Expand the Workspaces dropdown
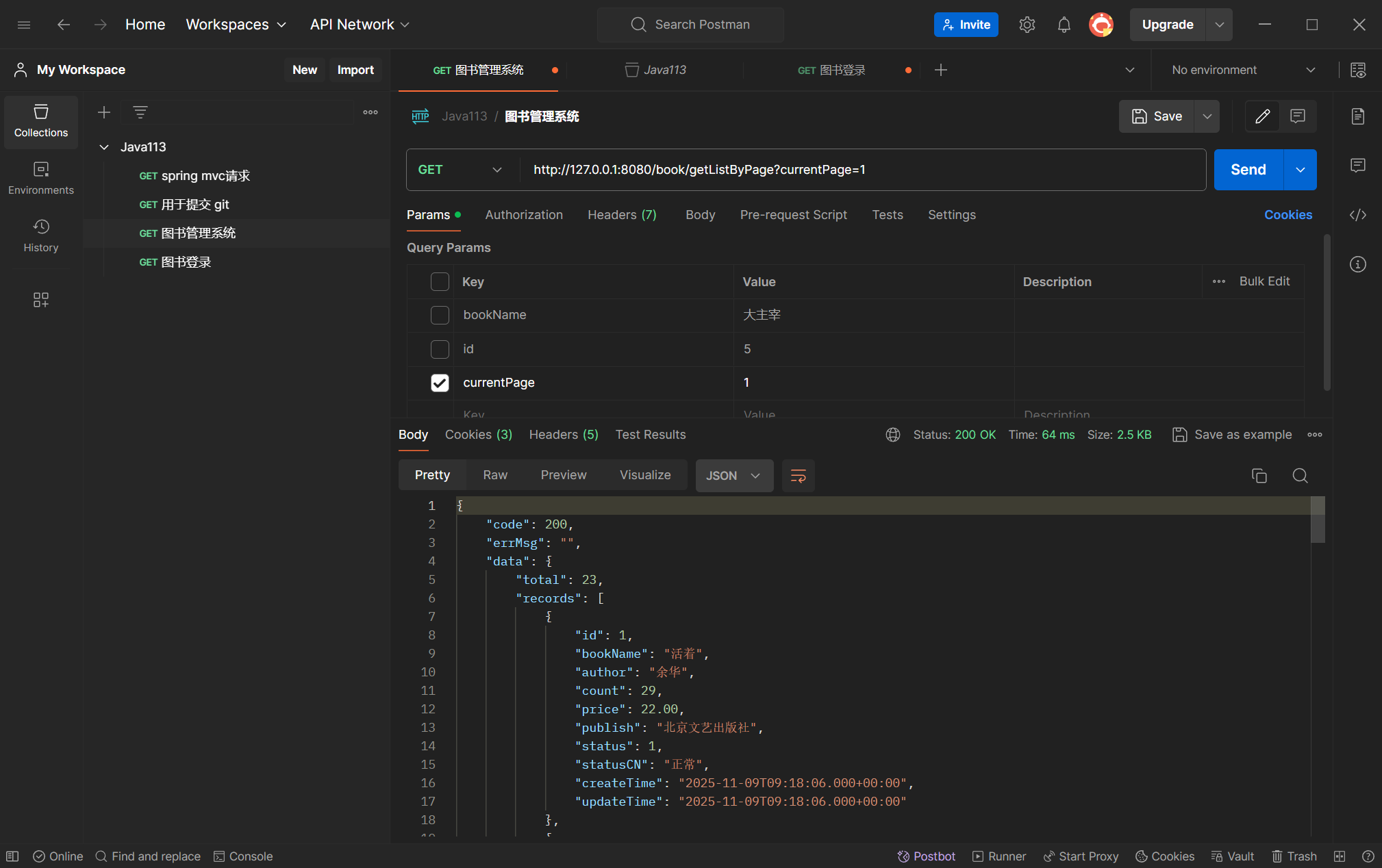The image size is (1382, 868). [236, 25]
